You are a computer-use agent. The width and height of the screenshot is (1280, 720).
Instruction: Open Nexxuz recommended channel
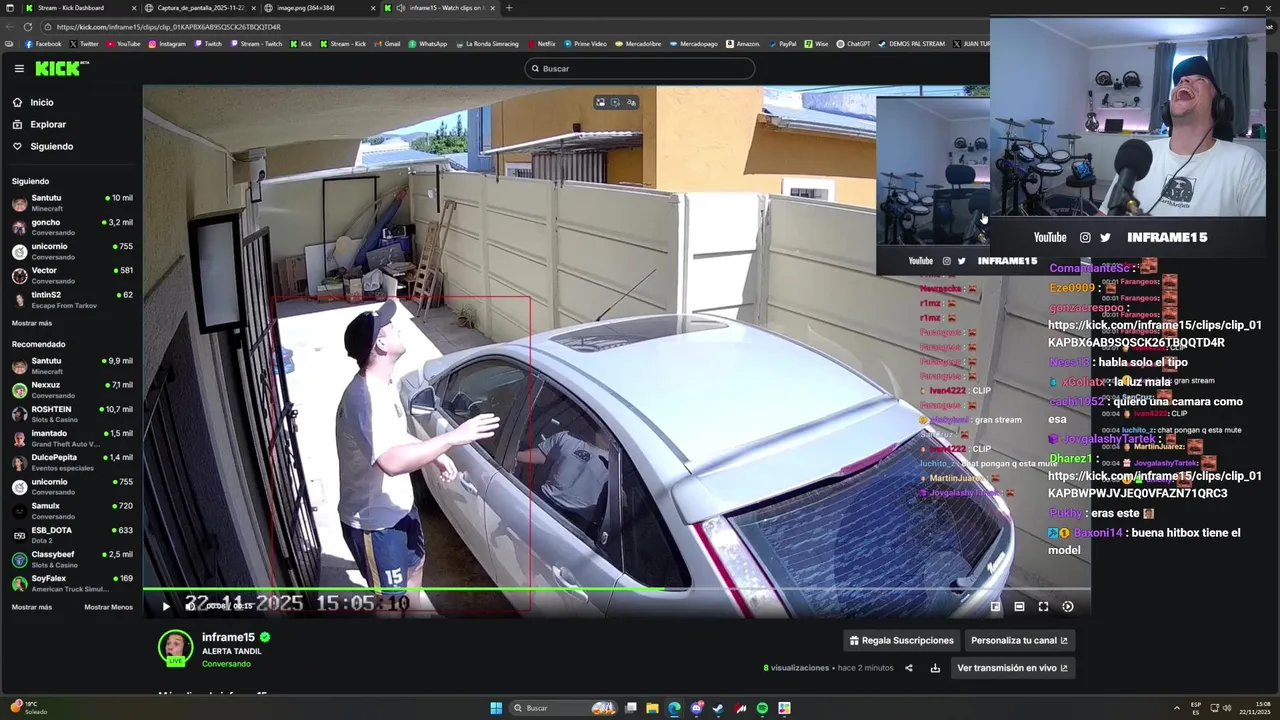point(71,389)
